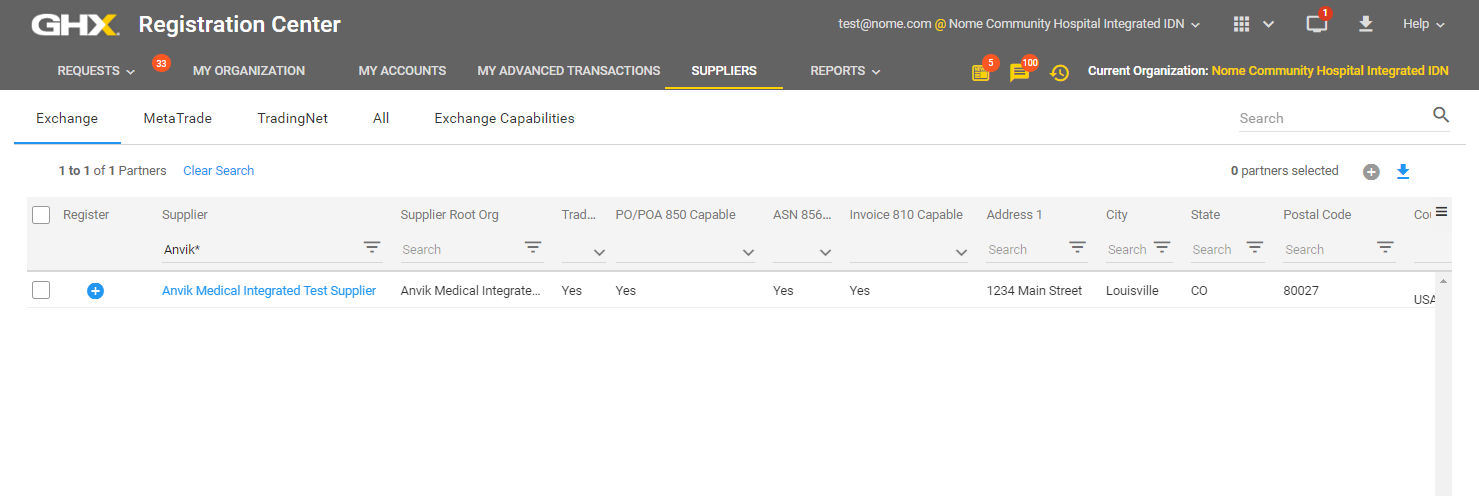Screen dimensions: 1479x496
Task: Focus the top-right Search field
Action: (x=1333, y=118)
